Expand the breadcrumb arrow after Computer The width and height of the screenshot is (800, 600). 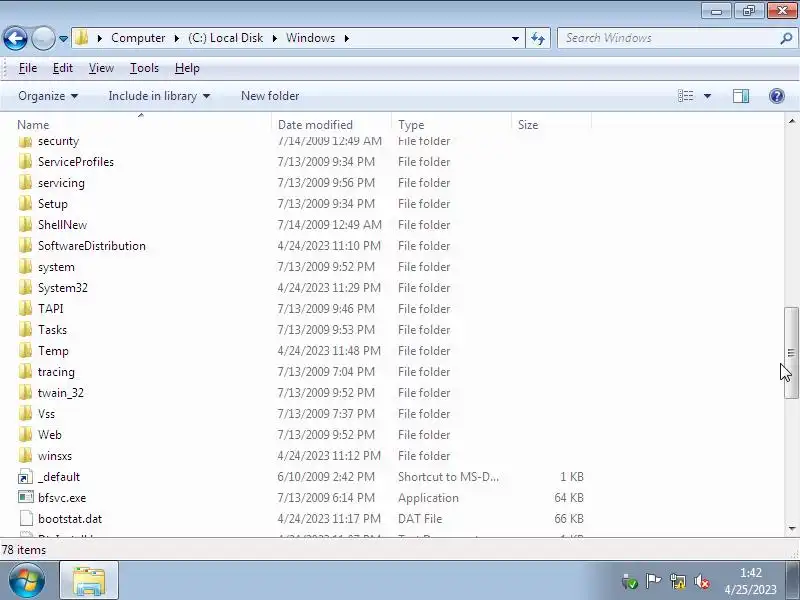click(177, 38)
